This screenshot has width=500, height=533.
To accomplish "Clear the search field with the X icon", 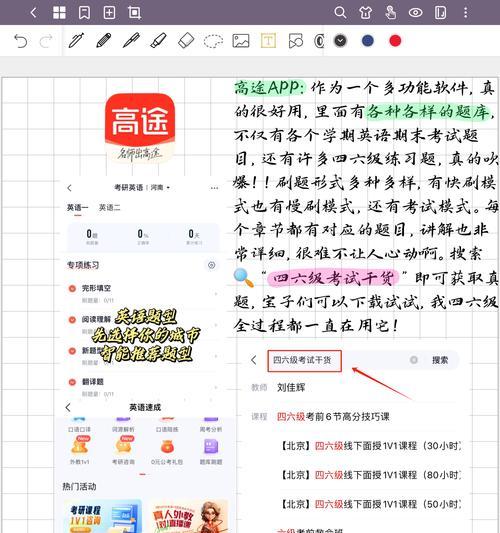I will point(413,360).
